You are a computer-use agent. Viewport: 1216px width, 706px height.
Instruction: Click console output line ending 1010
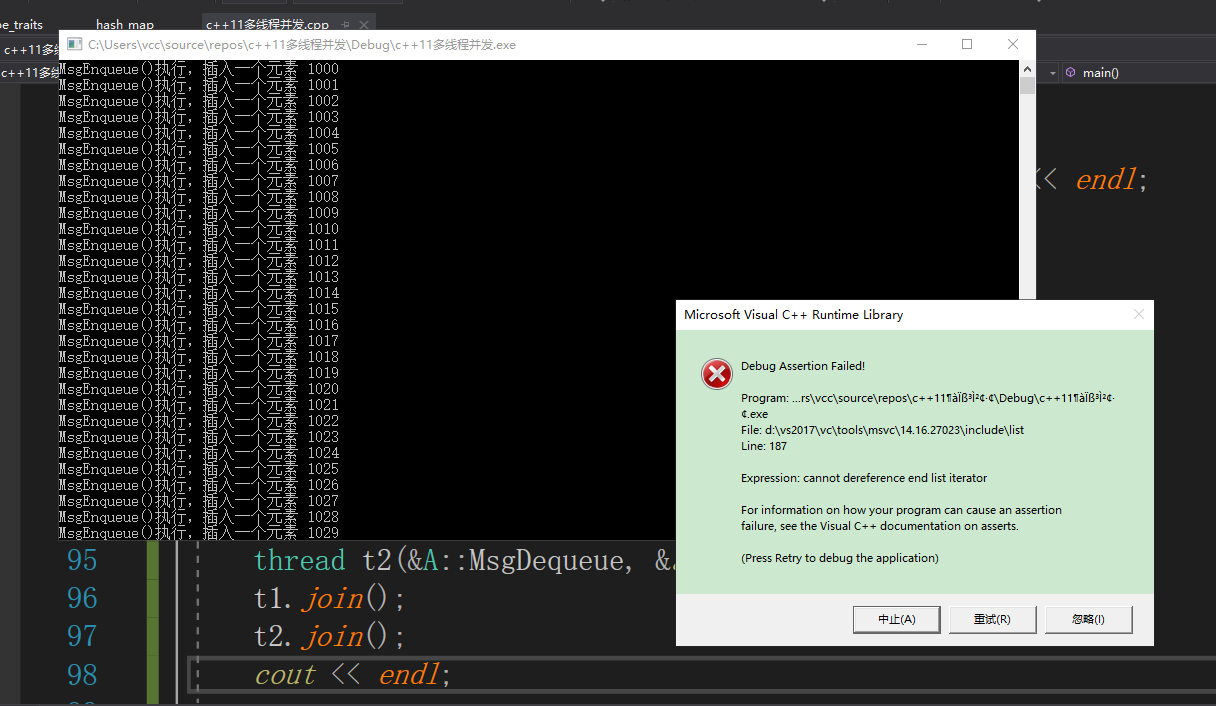pyautogui.click(x=199, y=229)
